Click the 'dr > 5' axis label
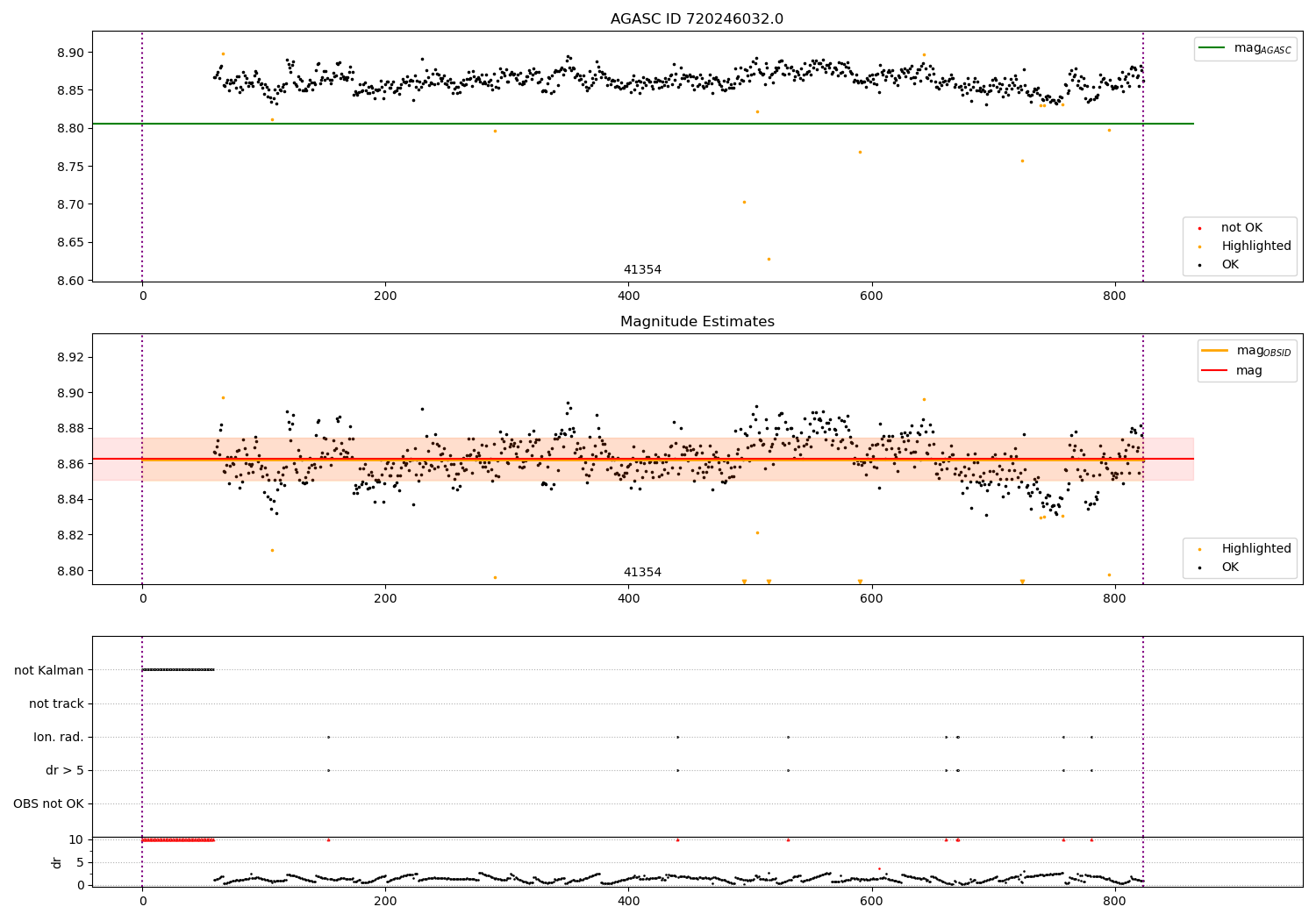 [65, 770]
